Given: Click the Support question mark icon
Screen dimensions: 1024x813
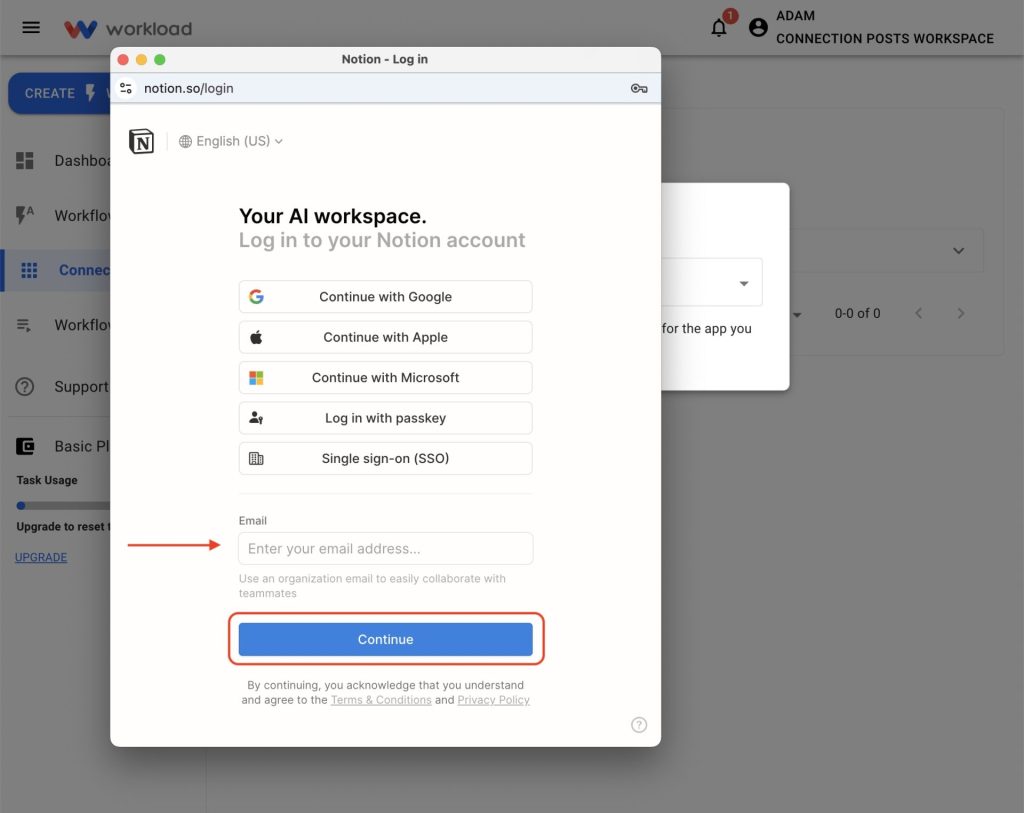Looking at the screenshot, I should pos(25,387).
